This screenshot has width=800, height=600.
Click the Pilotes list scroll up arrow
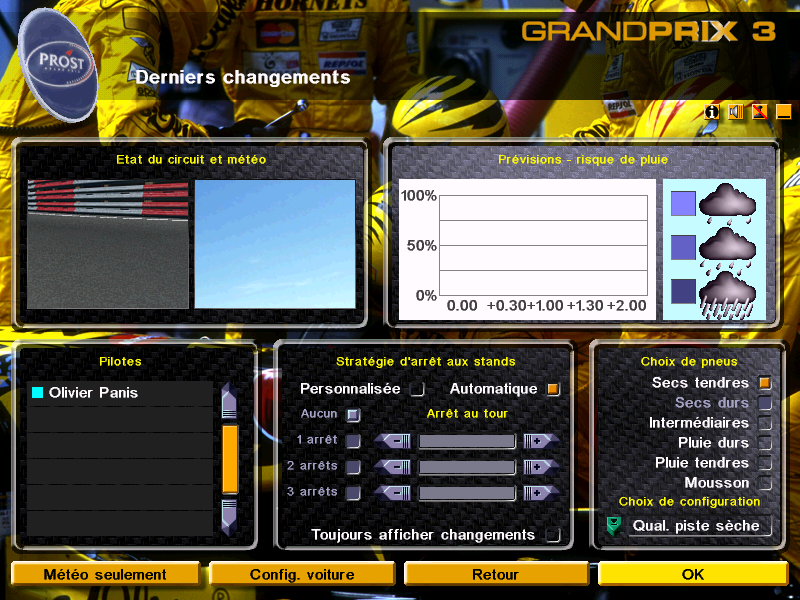(229, 401)
